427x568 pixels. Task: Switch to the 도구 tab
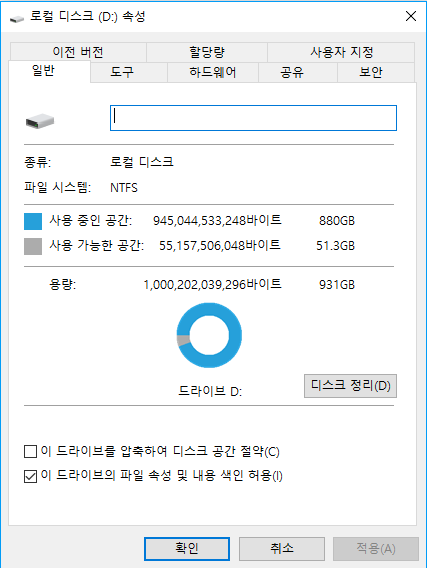tap(129, 72)
